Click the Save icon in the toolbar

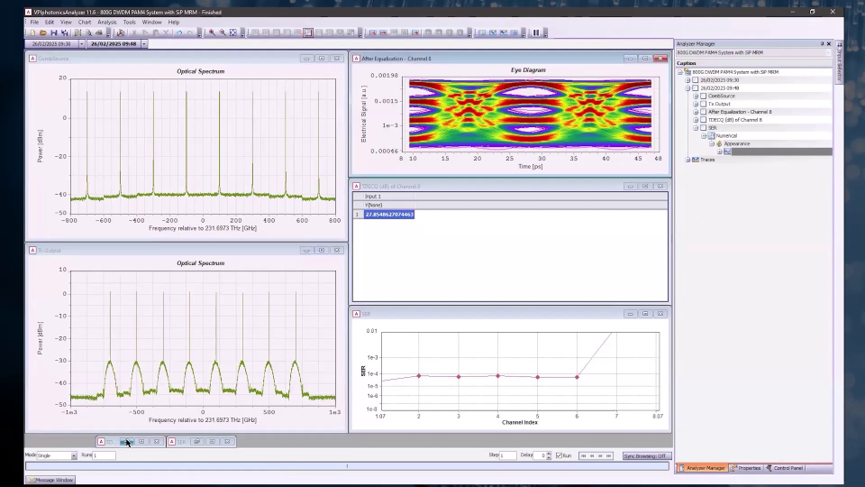(53, 32)
